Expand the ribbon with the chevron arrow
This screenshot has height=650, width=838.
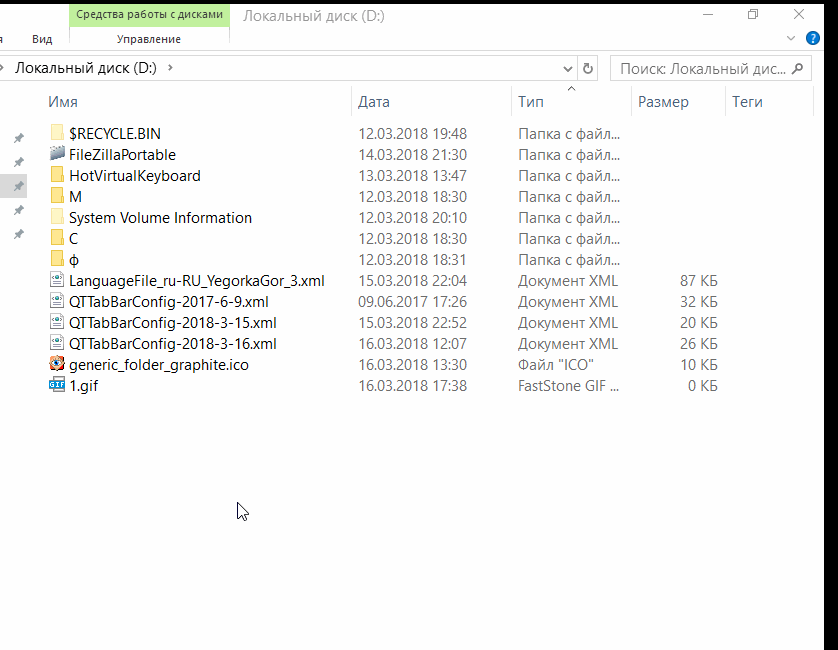tap(790, 39)
